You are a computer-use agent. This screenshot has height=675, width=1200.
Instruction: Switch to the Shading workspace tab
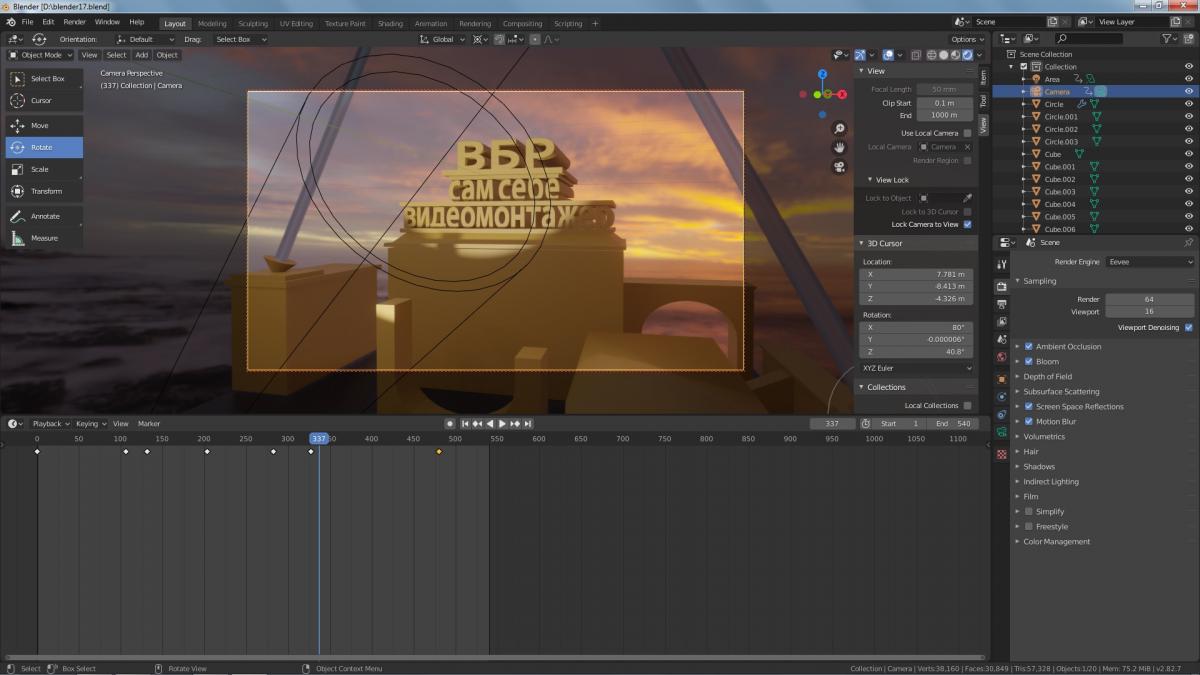[390, 24]
